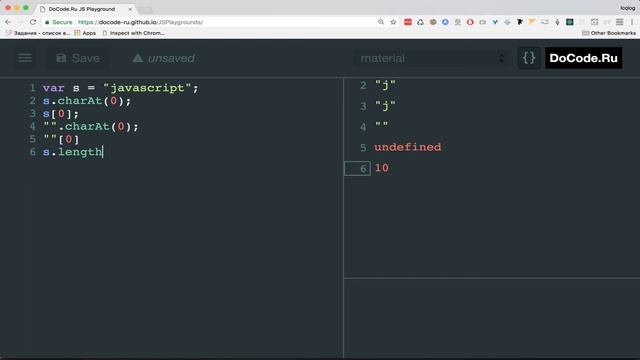Click the address bar URL
Viewport: 640px width, 360px height.
coord(140,22)
